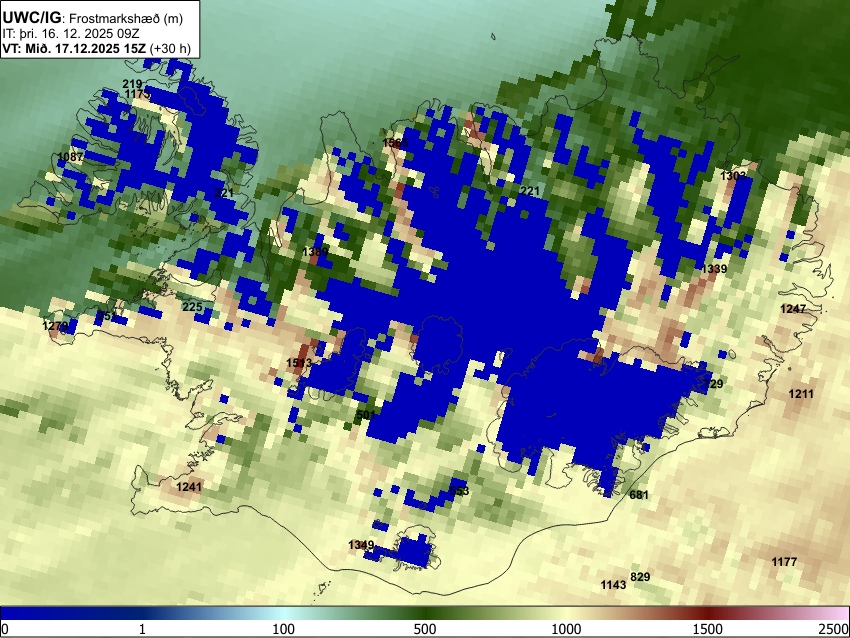Click the 1349 value label
Screen dimensions: 850x638
click(360, 545)
